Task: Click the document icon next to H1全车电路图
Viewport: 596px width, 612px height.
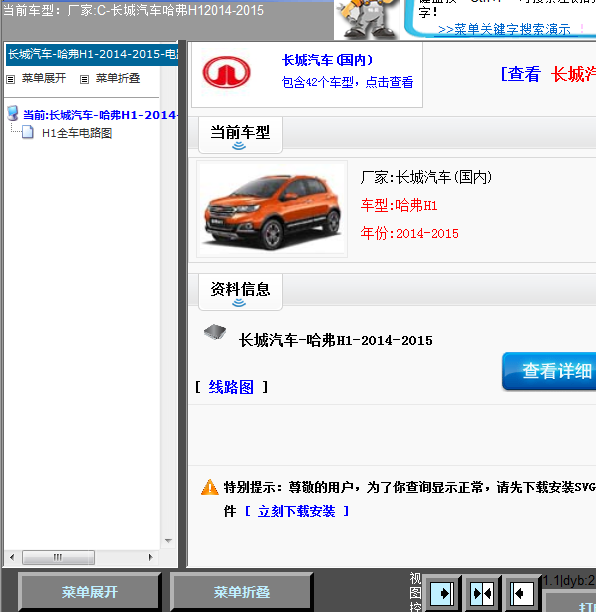Action: coord(28,132)
